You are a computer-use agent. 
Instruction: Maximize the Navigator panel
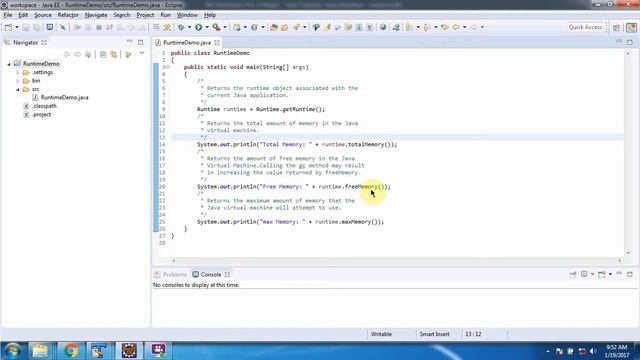click(140, 42)
